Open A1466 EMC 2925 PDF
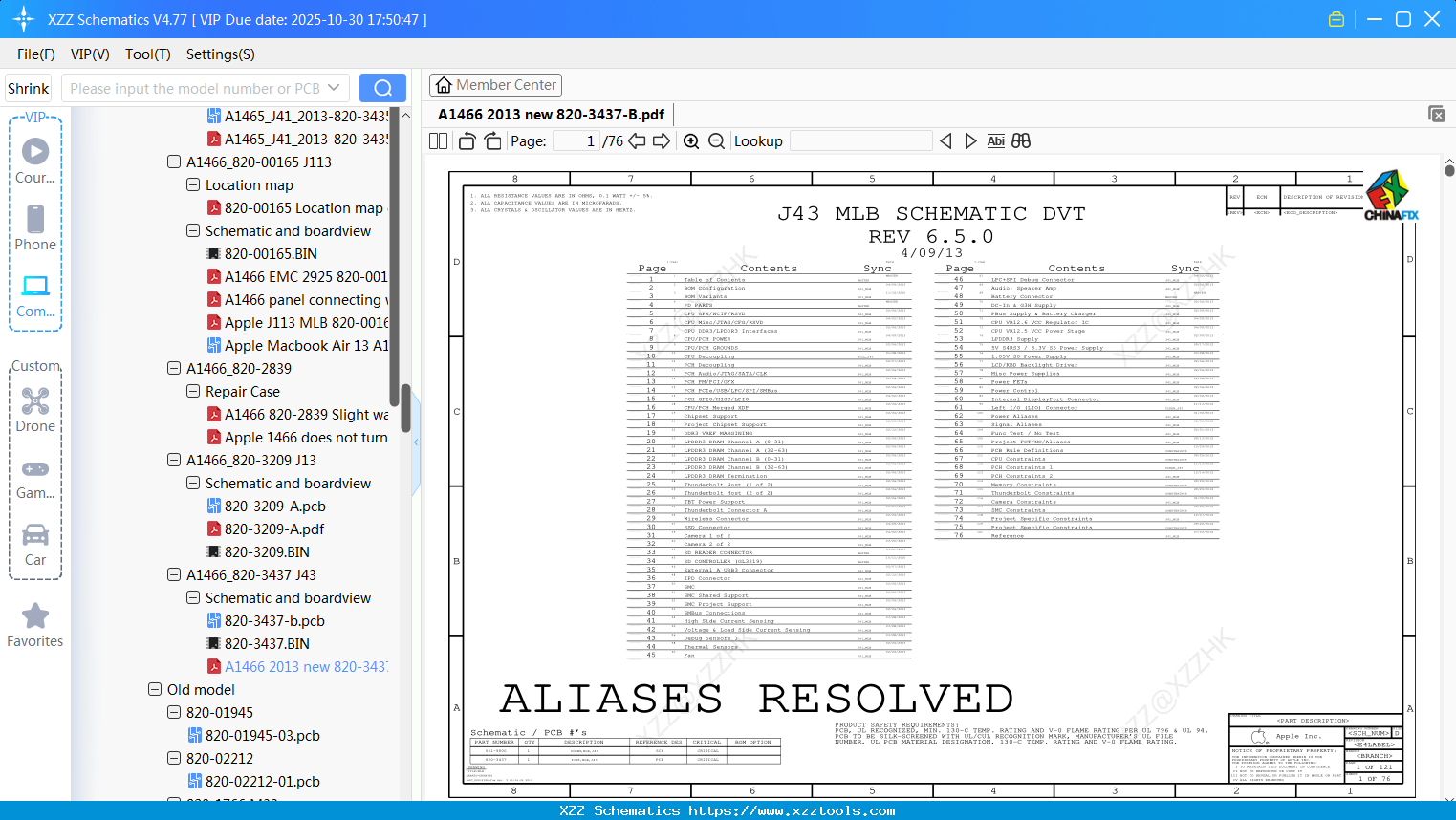The image size is (1456, 820). 297,277
